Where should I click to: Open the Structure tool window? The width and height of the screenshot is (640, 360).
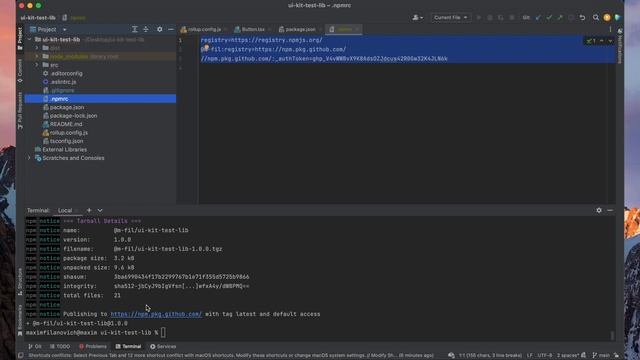pyautogui.click(x=20, y=281)
